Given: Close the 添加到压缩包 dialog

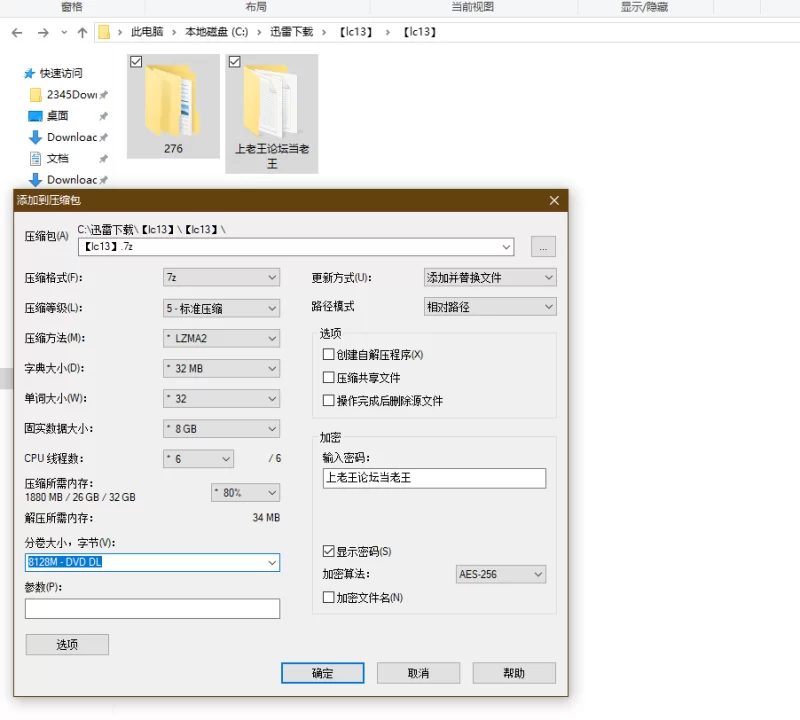Looking at the screenshot, I should (555, 201).
